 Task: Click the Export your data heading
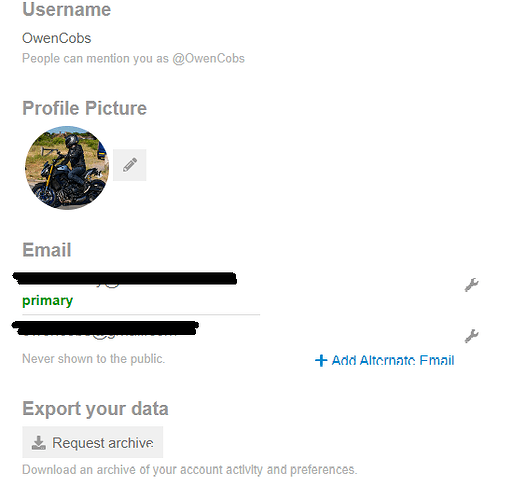point(95,409)
